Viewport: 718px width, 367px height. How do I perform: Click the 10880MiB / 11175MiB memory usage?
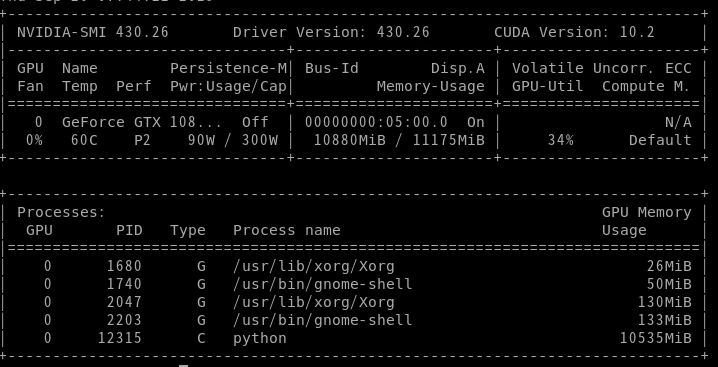pos(399,140)
